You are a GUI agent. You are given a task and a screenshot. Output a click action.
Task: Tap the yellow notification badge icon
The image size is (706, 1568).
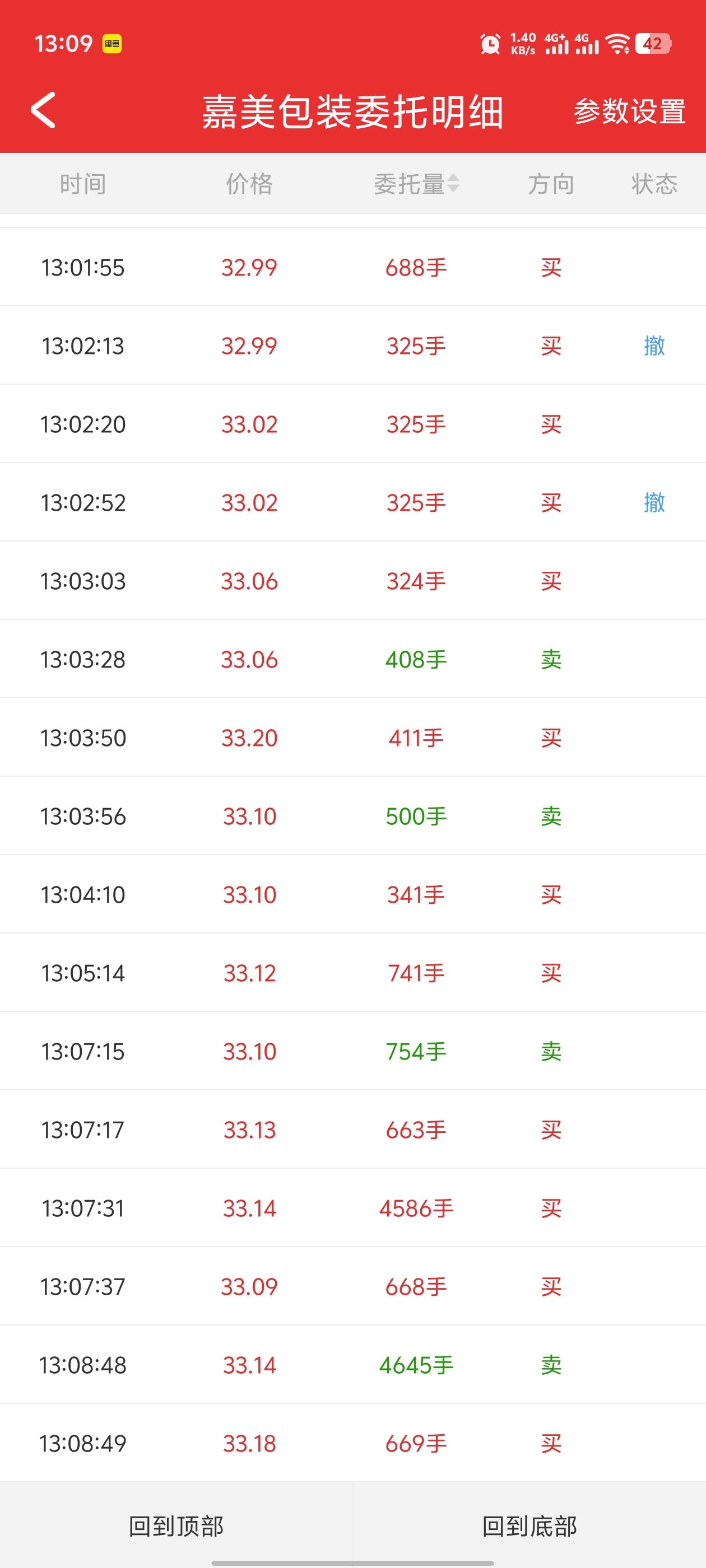tap(112, 44)
